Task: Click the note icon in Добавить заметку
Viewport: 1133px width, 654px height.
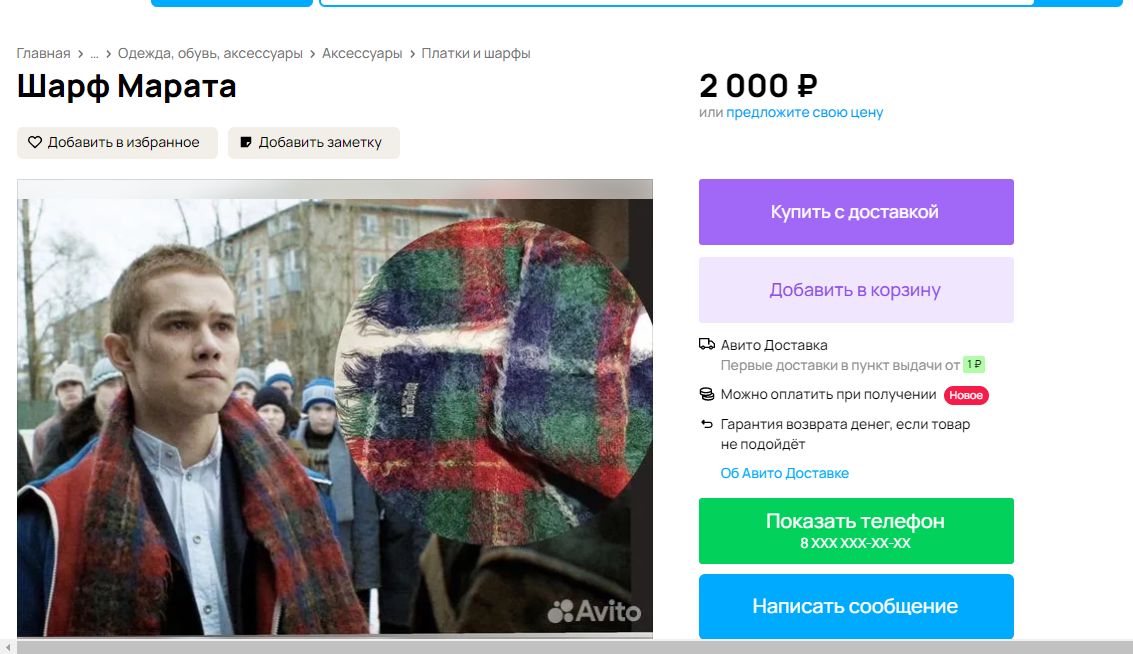Action: tap(246, 142)
